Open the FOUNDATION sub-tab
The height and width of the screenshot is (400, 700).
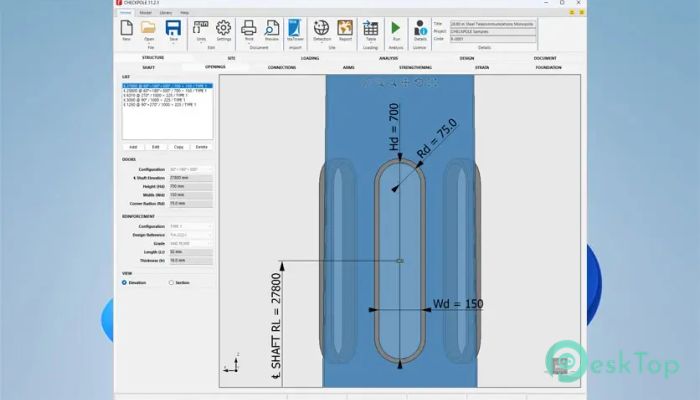pos(549,67)
